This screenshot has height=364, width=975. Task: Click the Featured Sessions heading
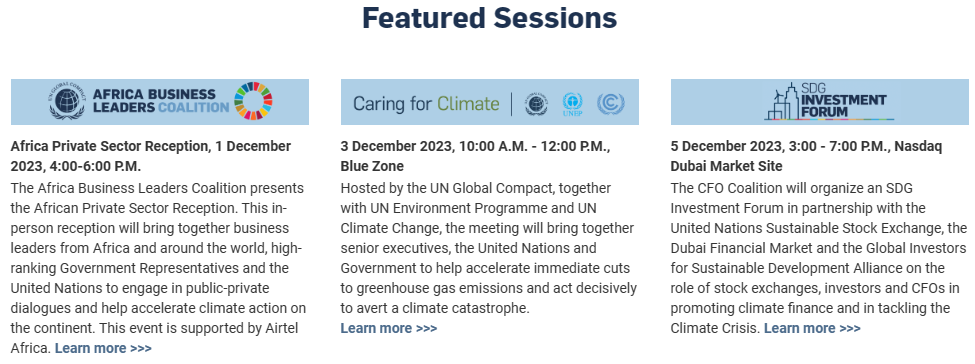coord(489,18)
